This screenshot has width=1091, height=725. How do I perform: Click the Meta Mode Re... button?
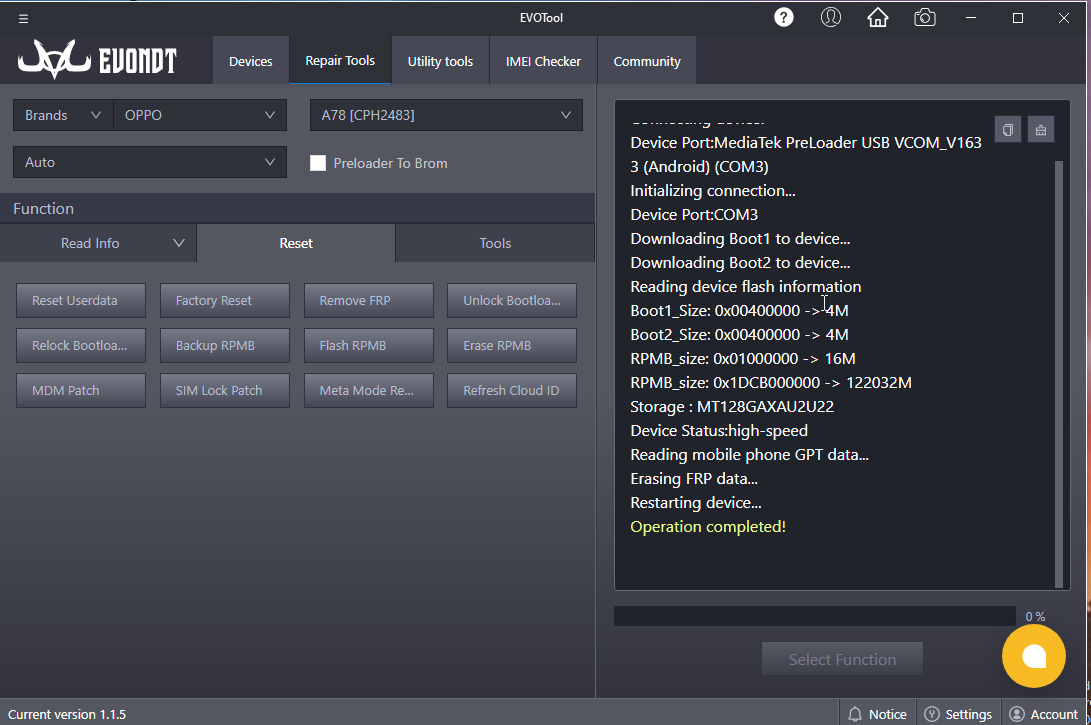point(369,390)
